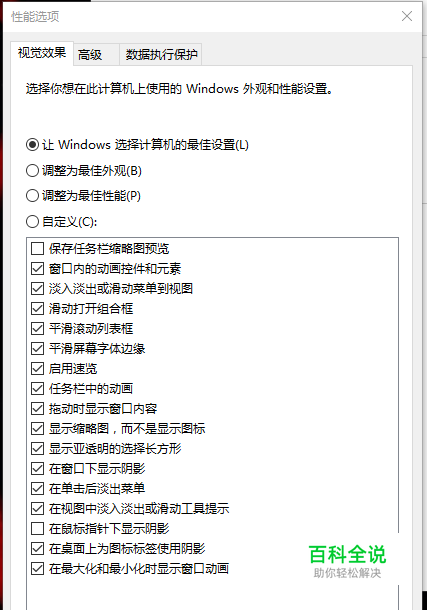Open the 数据执行保护 tab
This screenshot has height=610, width=427.
coord(161,54)
